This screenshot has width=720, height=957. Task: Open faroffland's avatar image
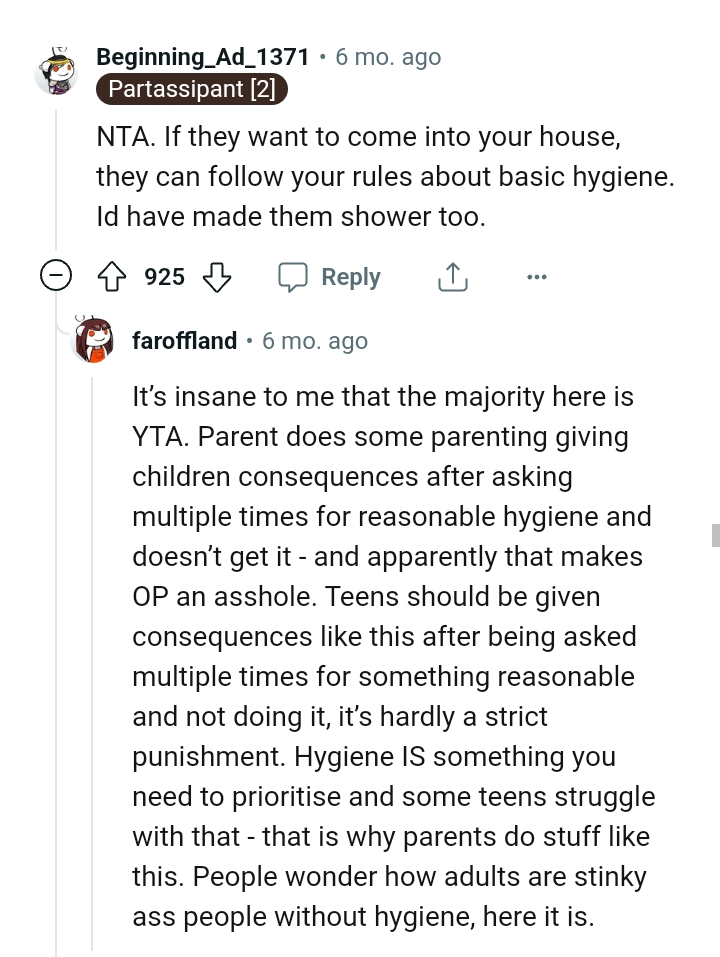coord(94,341)
